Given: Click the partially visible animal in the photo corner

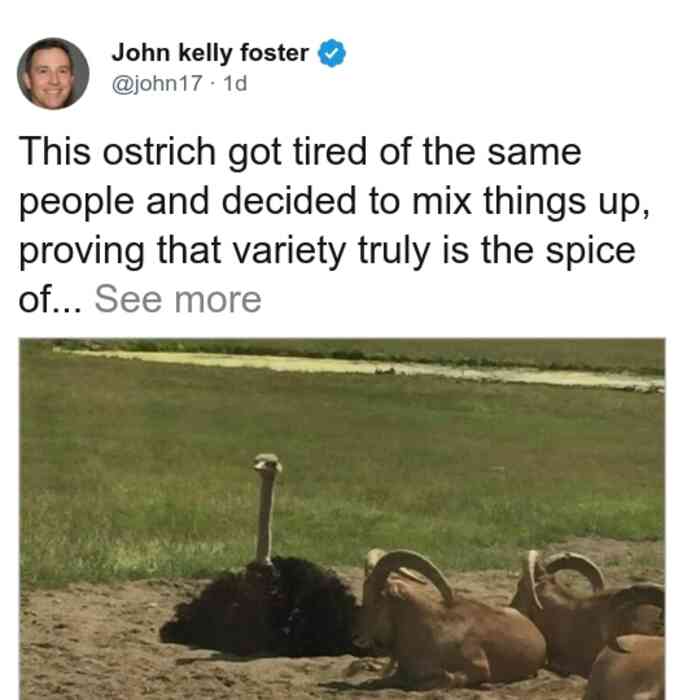Looking at the screenshot, I should point(627,668).
